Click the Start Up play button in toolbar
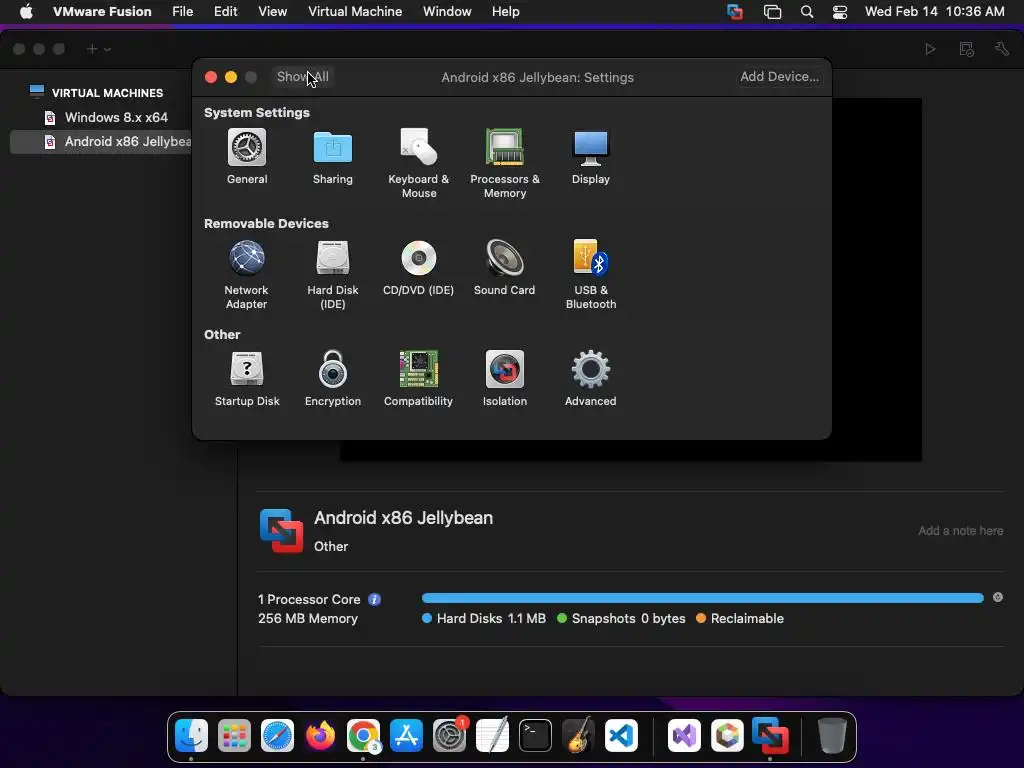 (930, 49)
